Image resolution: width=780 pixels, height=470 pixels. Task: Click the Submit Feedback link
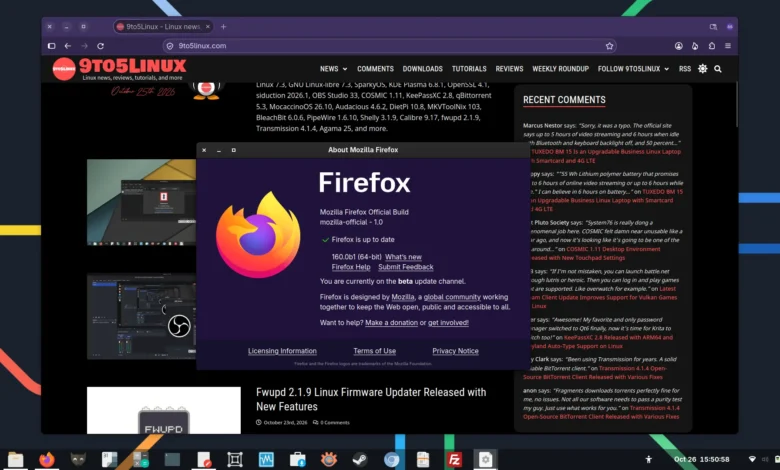(405, 267)
